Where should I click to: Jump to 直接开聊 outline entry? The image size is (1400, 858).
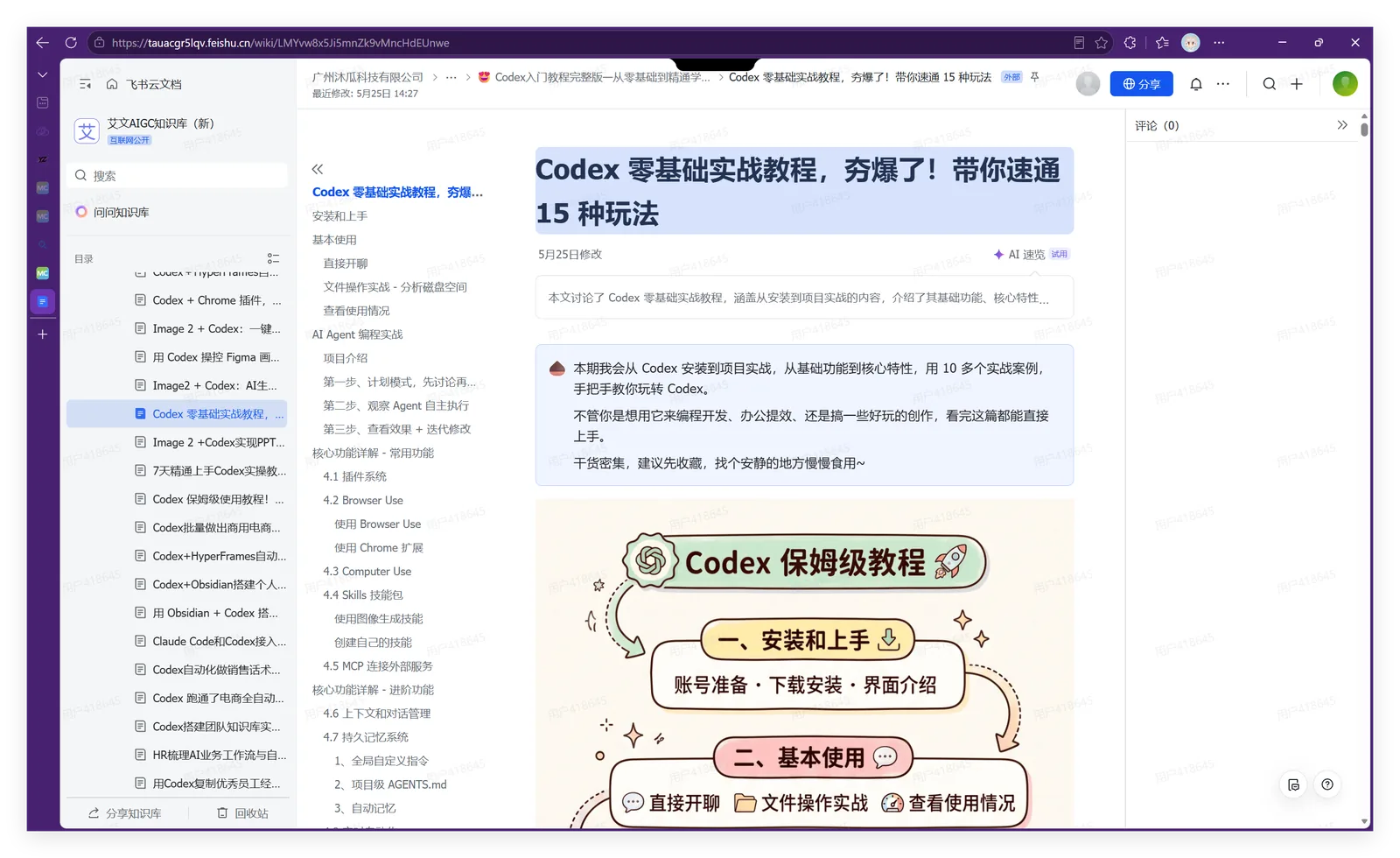[346, 263]
